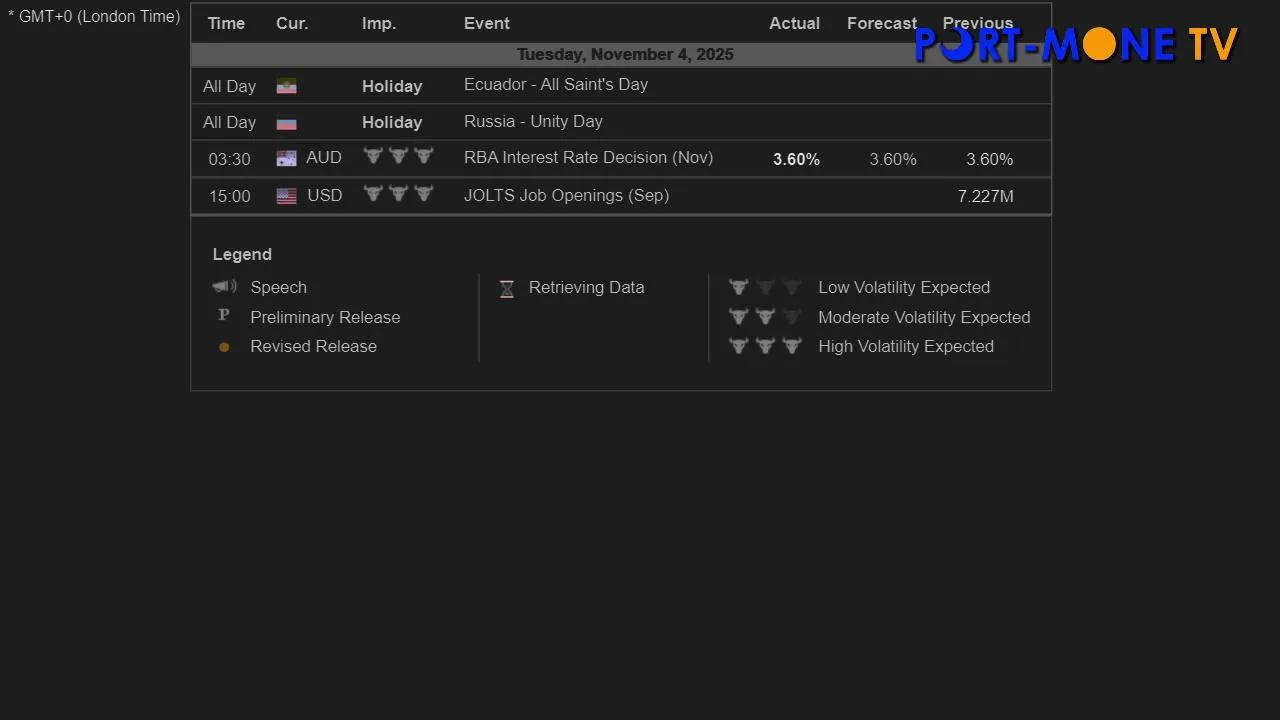The height and width of the screenshot is (720, 1280).
Task: Click the Imp. column header
Action: pos(379,23)
